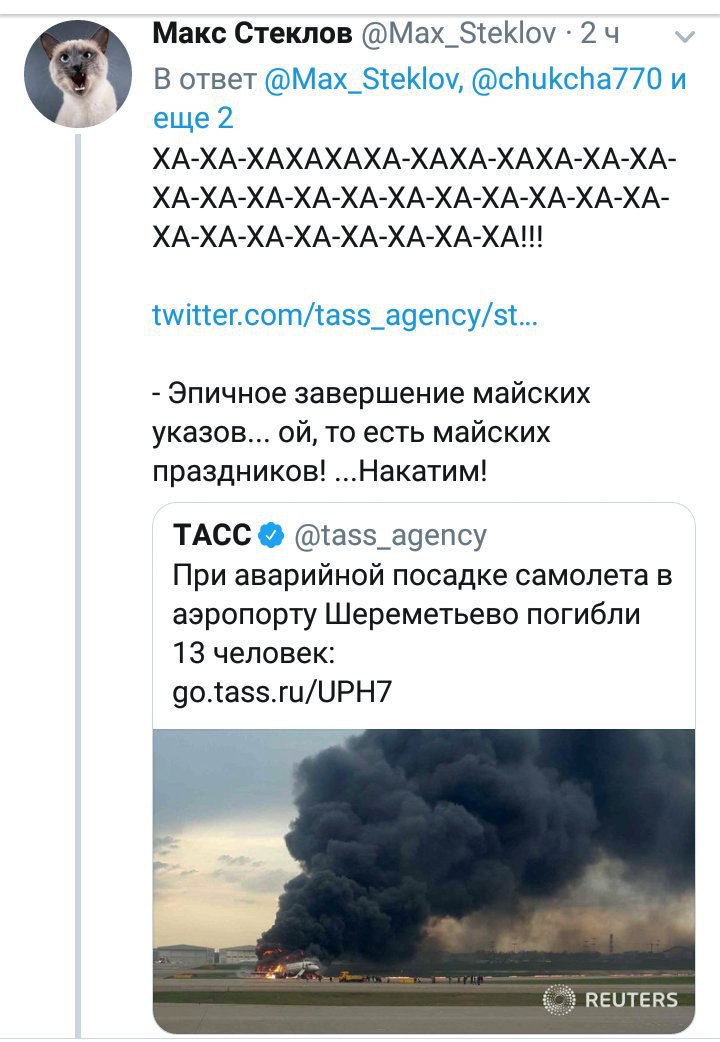Open the burning airplane photo
720x1042 pixels.
pos(423,870)
